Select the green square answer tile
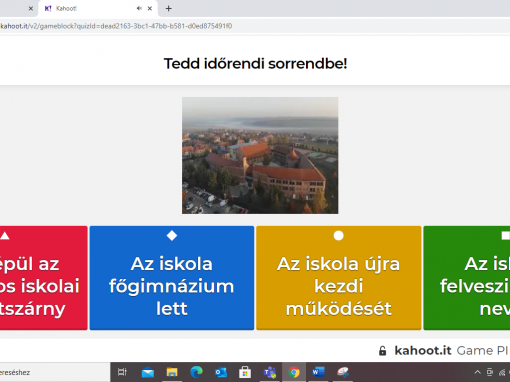Screen dimensions: 510x382 click(x=467, y=278)
